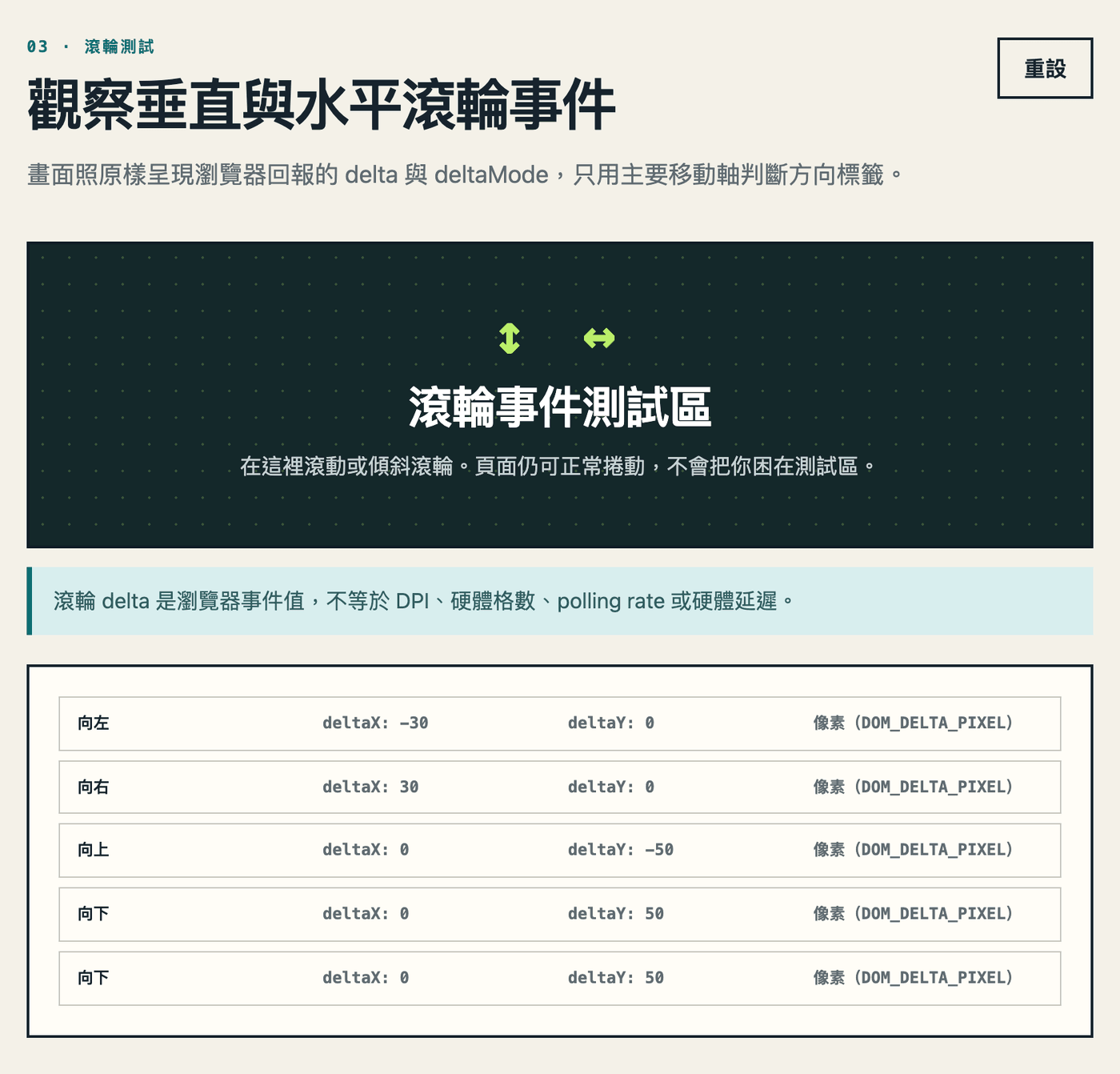Click the deltaX: -30 value
The width and height of the screenshot is (1120, 1074).
click(375, 723)
